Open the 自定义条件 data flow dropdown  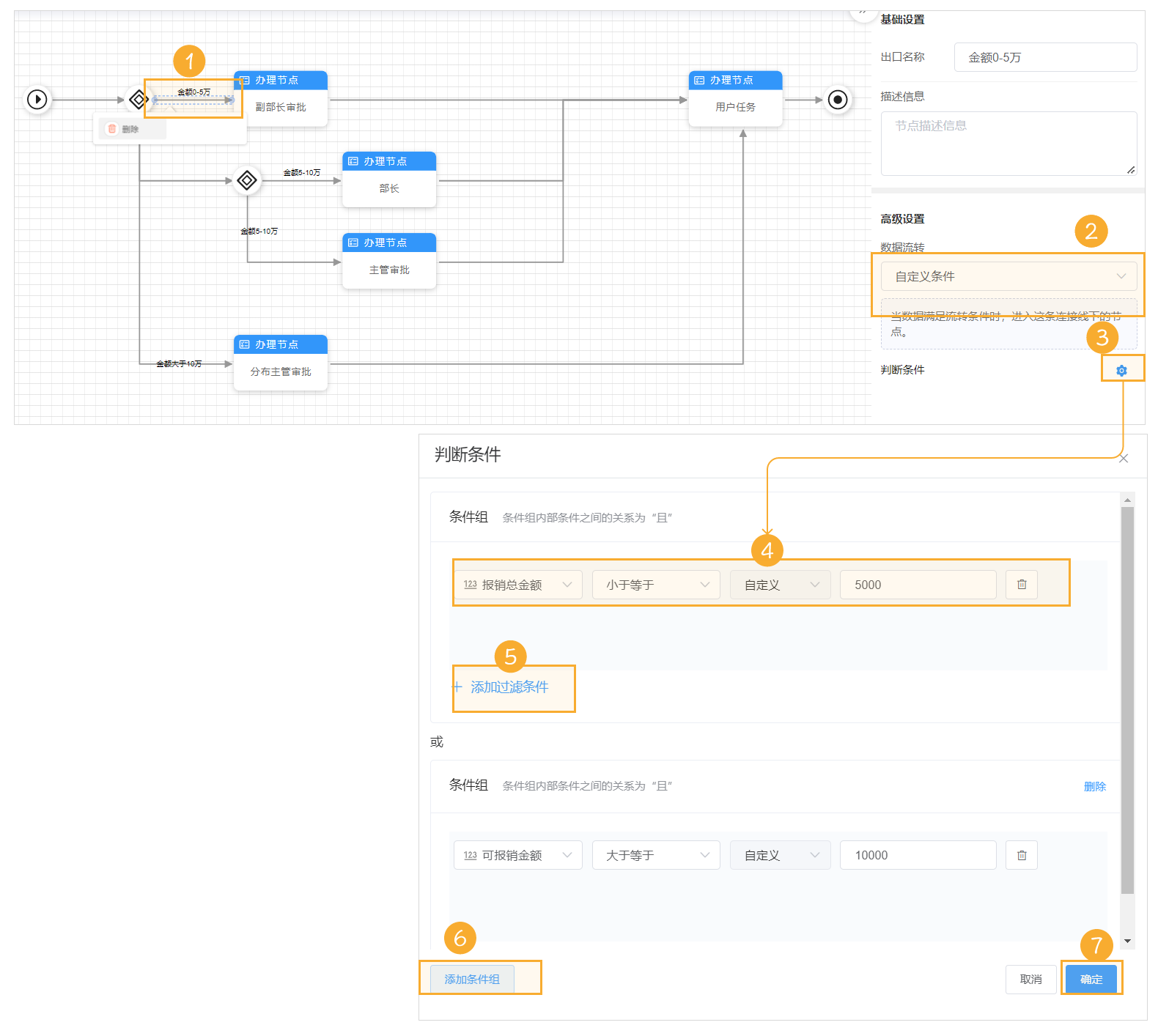pyautogui.click(x=1008, y=276)
